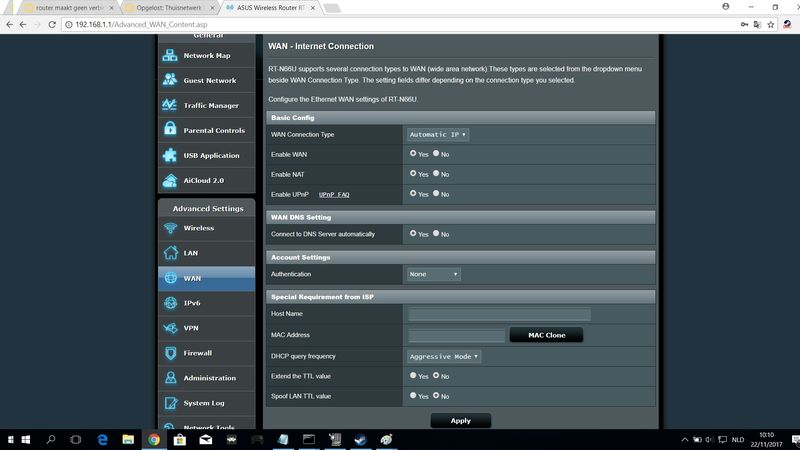Image resolution: width=800 pixels, height=450 pixels.
Task: Open Windows Start menu
Action: pos(14,439)
